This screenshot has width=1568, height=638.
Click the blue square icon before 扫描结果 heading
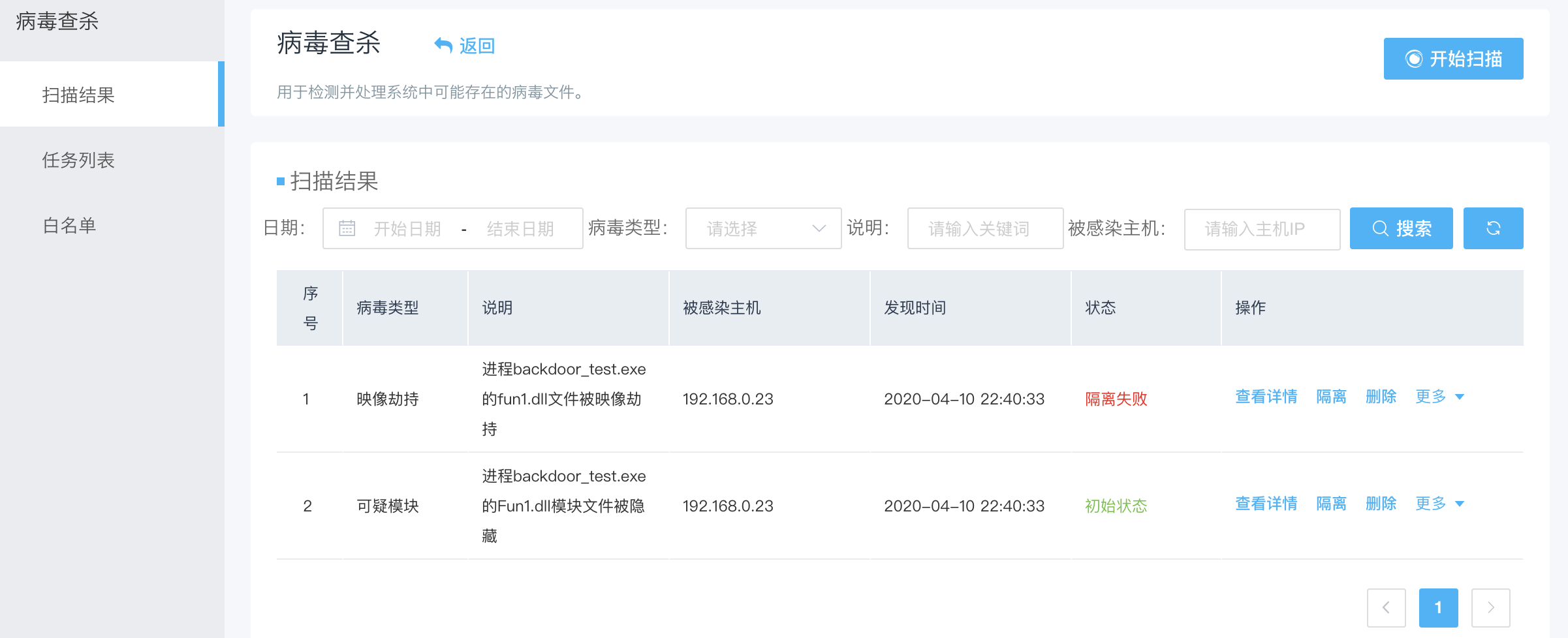click(279, 181)
